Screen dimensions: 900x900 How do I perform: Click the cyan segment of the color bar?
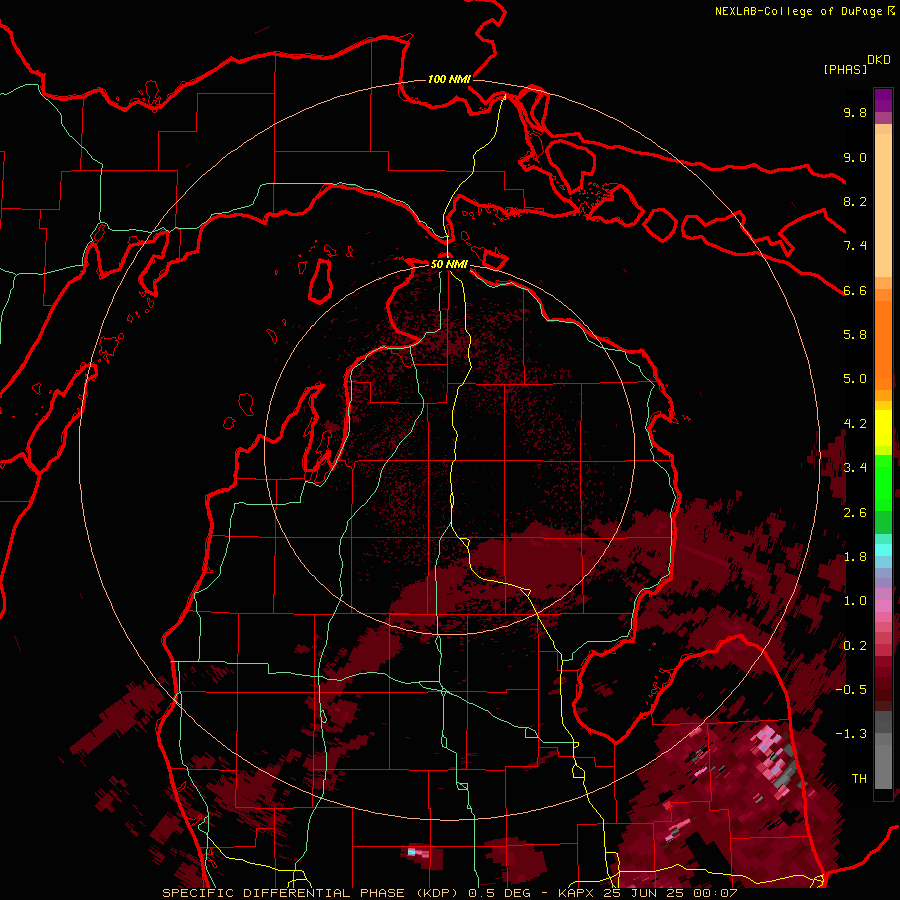click(x=883, y=549)
